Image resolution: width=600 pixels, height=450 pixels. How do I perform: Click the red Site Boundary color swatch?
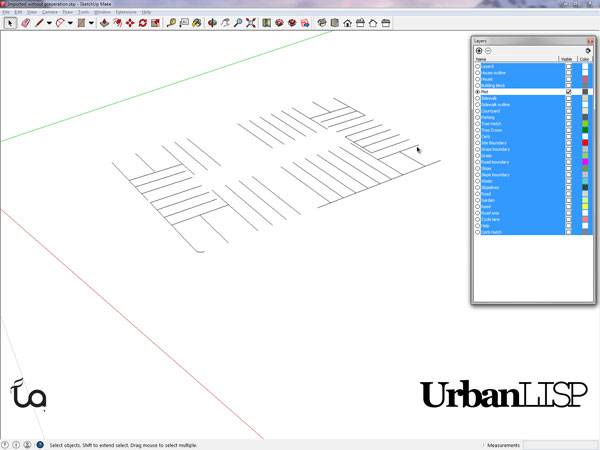coord(585,142)
